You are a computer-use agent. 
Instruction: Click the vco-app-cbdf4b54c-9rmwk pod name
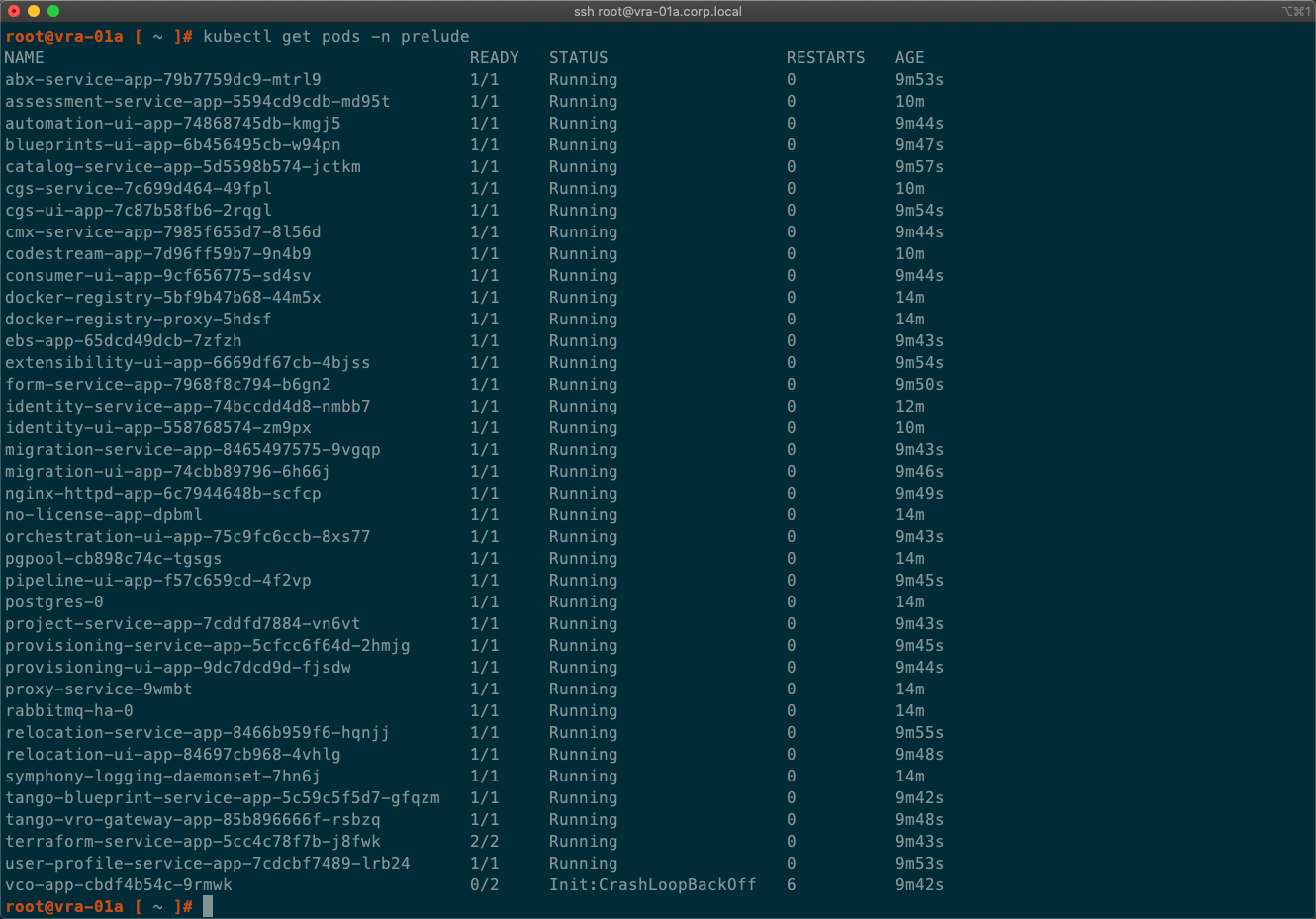119,884
